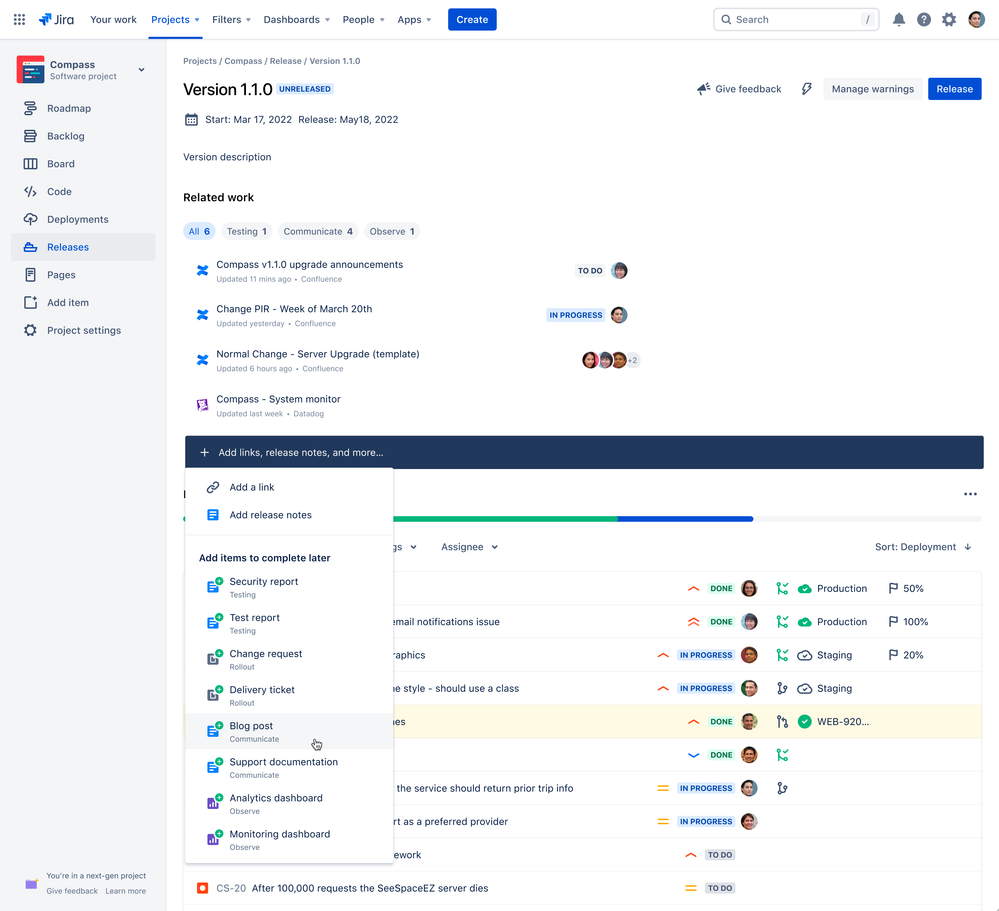This screenshot has height=911, width=999.
Task: Click the blue Create button
Action: tap(472, 19)
